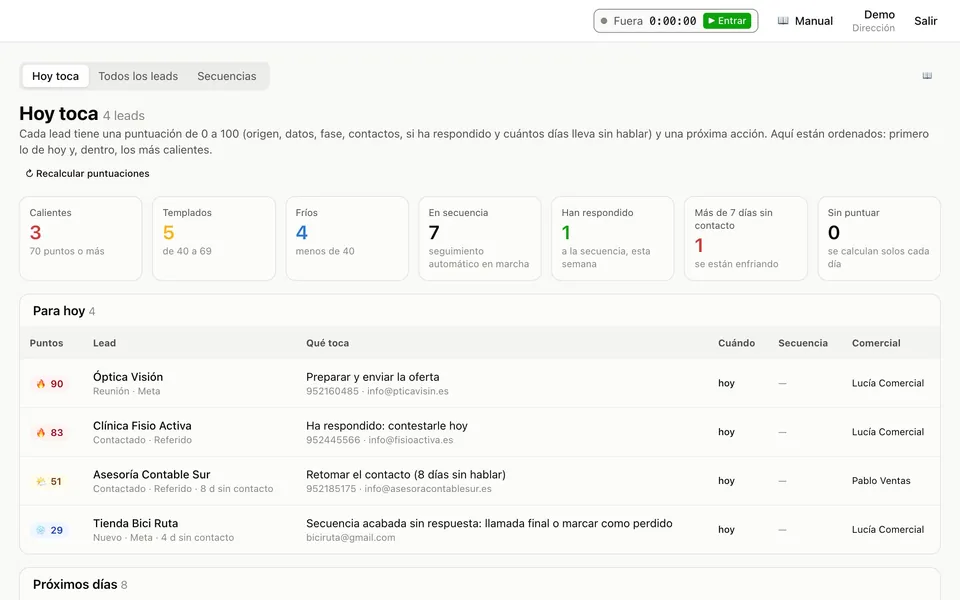Click the grey Fuera status dot
Screen dimensions: 960x600
pyautogui.click(x=604, y=21)
